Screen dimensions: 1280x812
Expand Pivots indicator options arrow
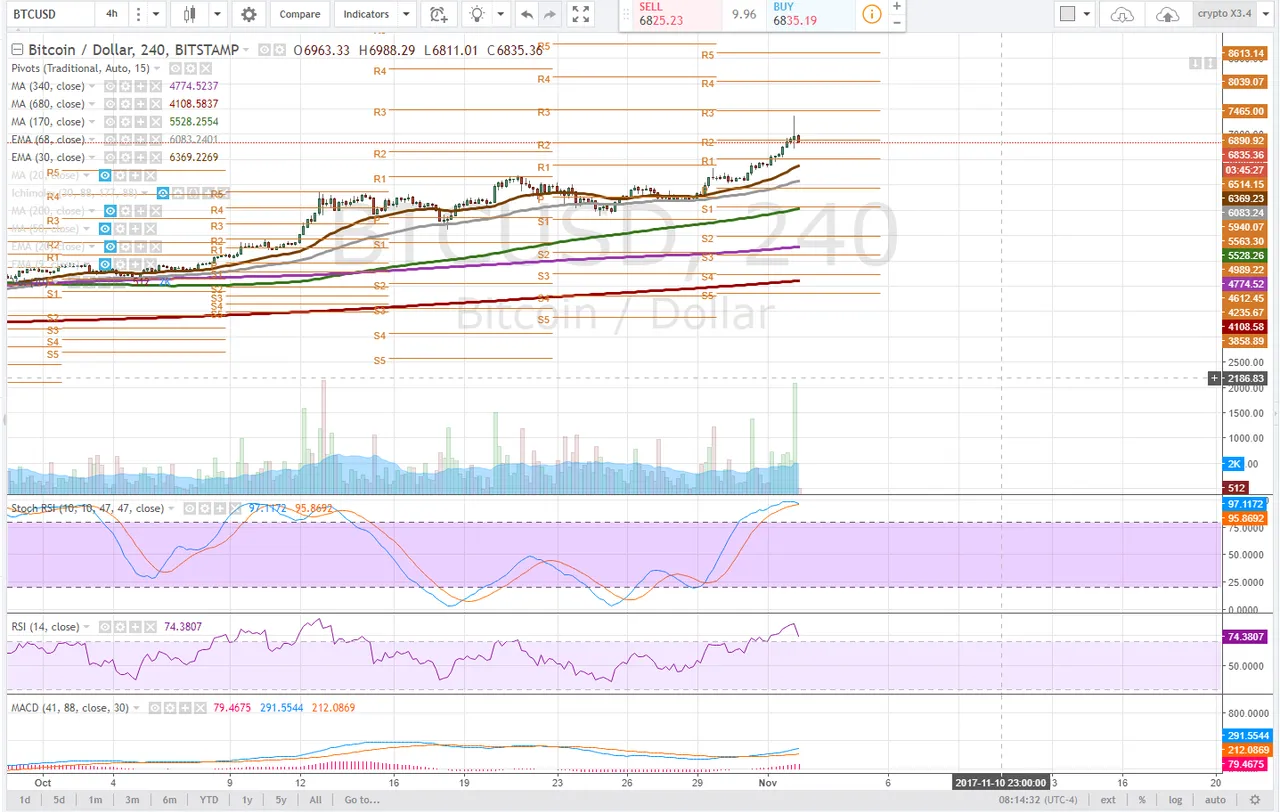point(157,68)
